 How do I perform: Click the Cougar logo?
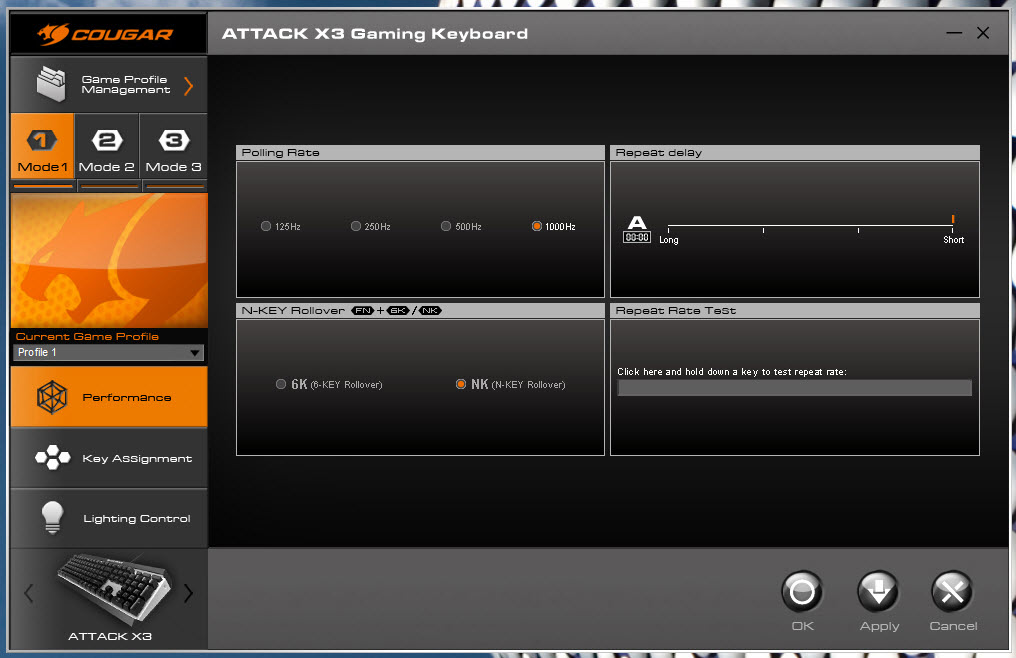(106, 34)
